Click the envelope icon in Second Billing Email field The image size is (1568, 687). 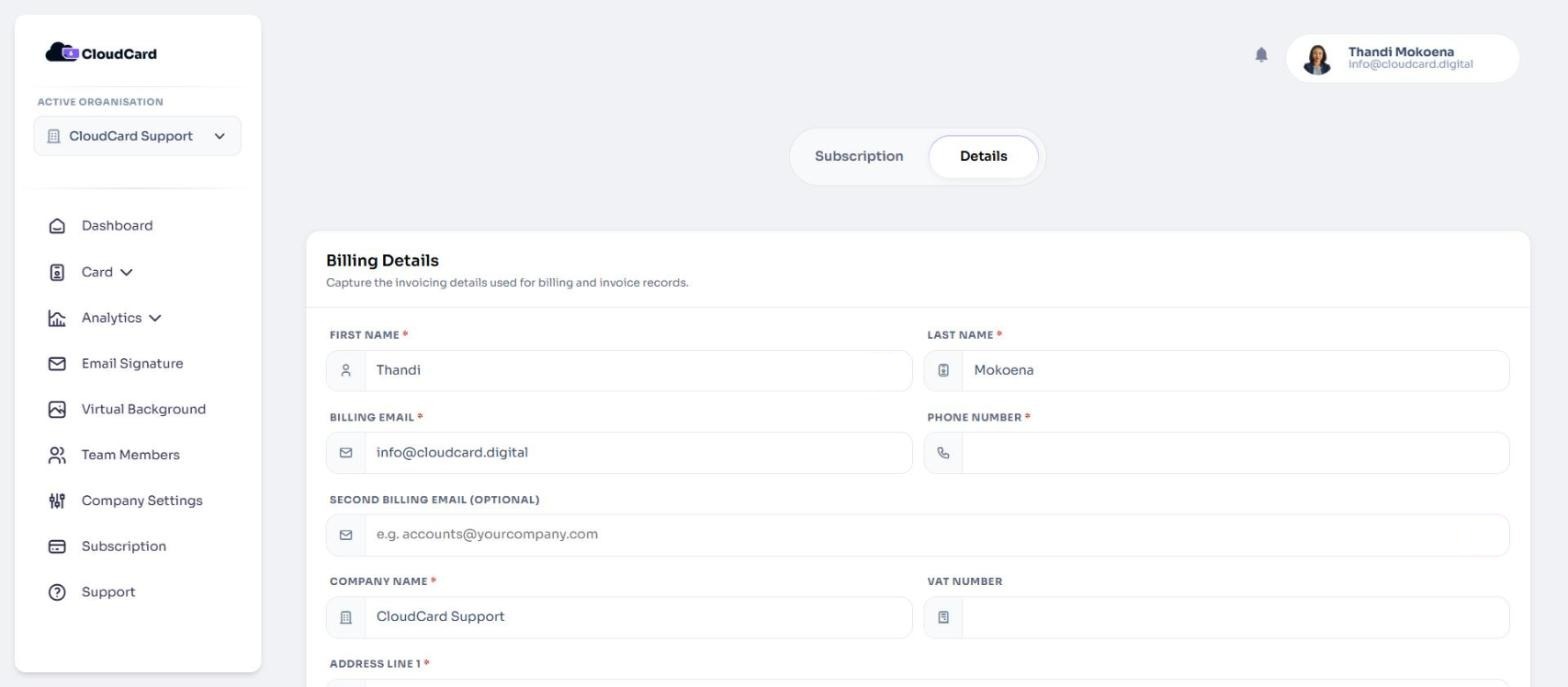coord(346,535)
